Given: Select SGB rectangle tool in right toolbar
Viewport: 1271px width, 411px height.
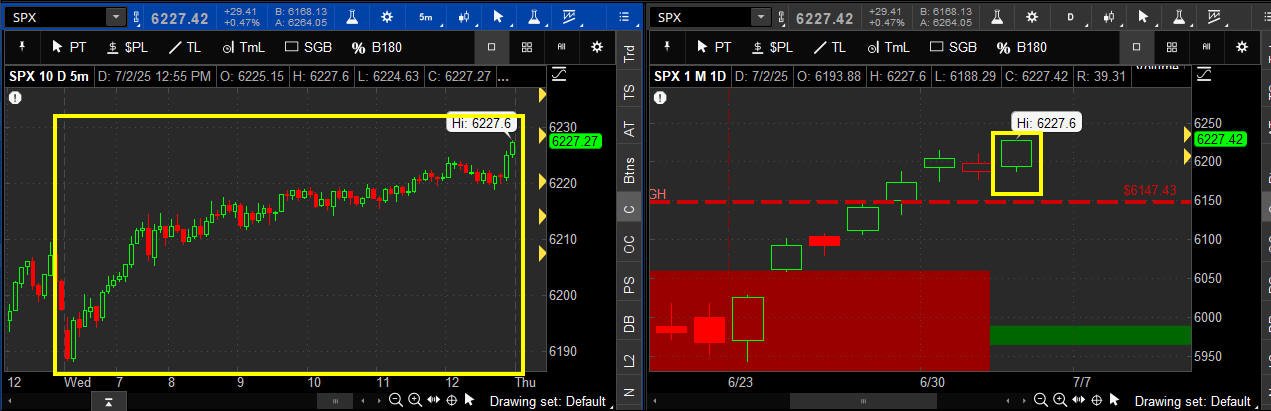Looking at the screenshot, I should (x=952, y=47).
